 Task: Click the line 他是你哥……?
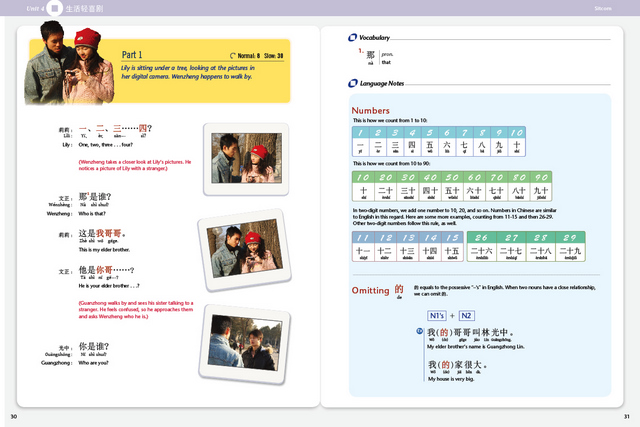pos(107,270)
